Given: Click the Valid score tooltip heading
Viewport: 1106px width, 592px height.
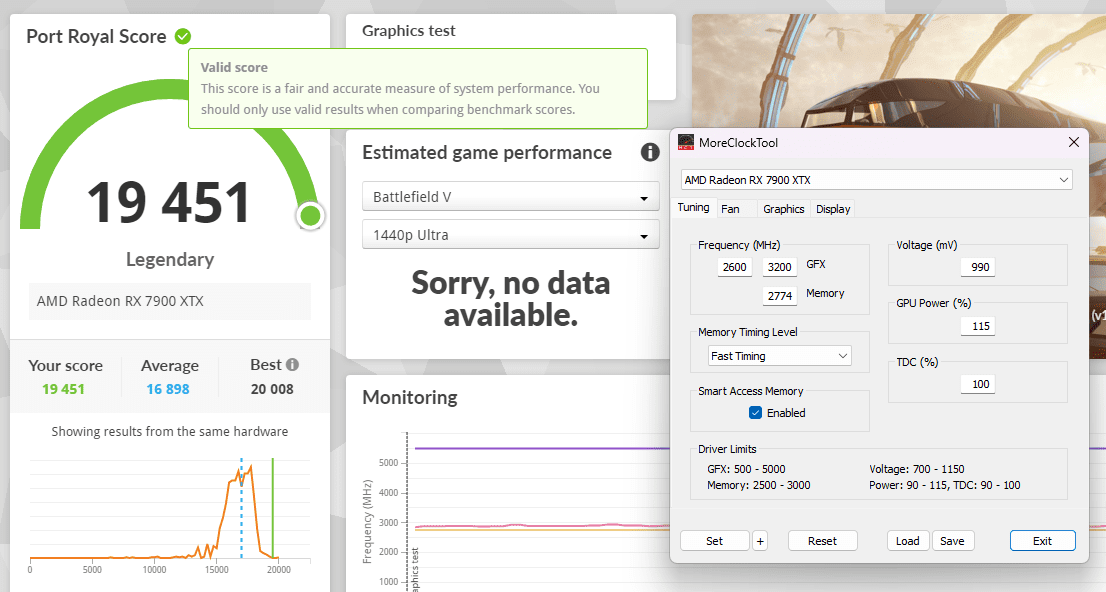Looking at the screenshot, I should (234, 68).
